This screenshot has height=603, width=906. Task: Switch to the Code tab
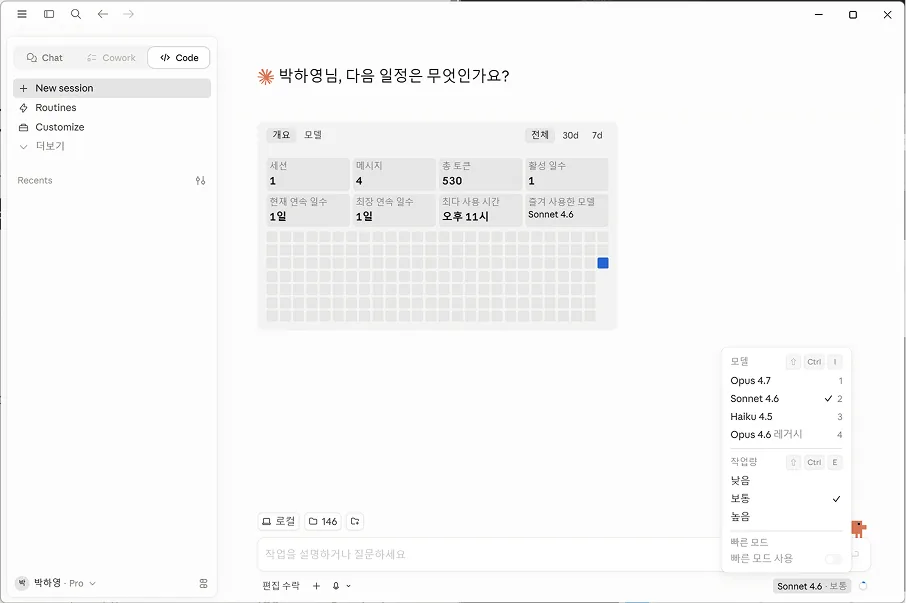point(179,58)
